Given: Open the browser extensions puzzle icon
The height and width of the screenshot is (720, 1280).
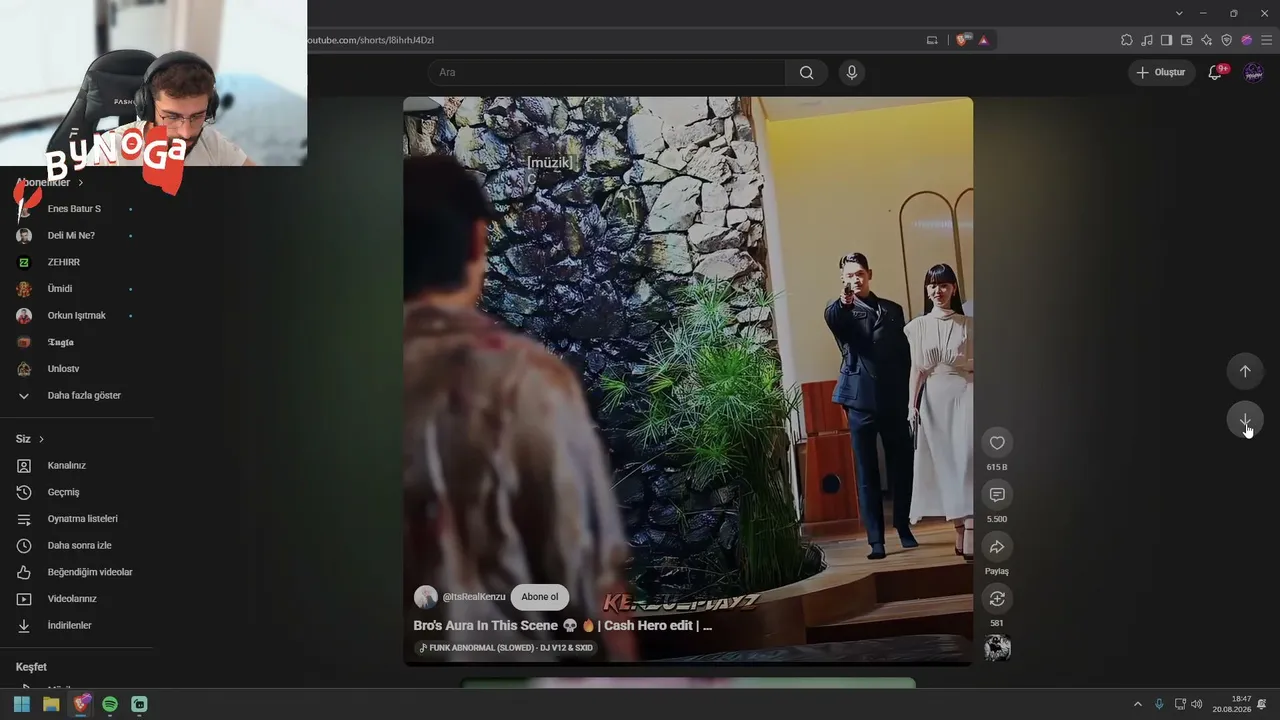Looking at the screenshot, I should tap(1127, 40).
